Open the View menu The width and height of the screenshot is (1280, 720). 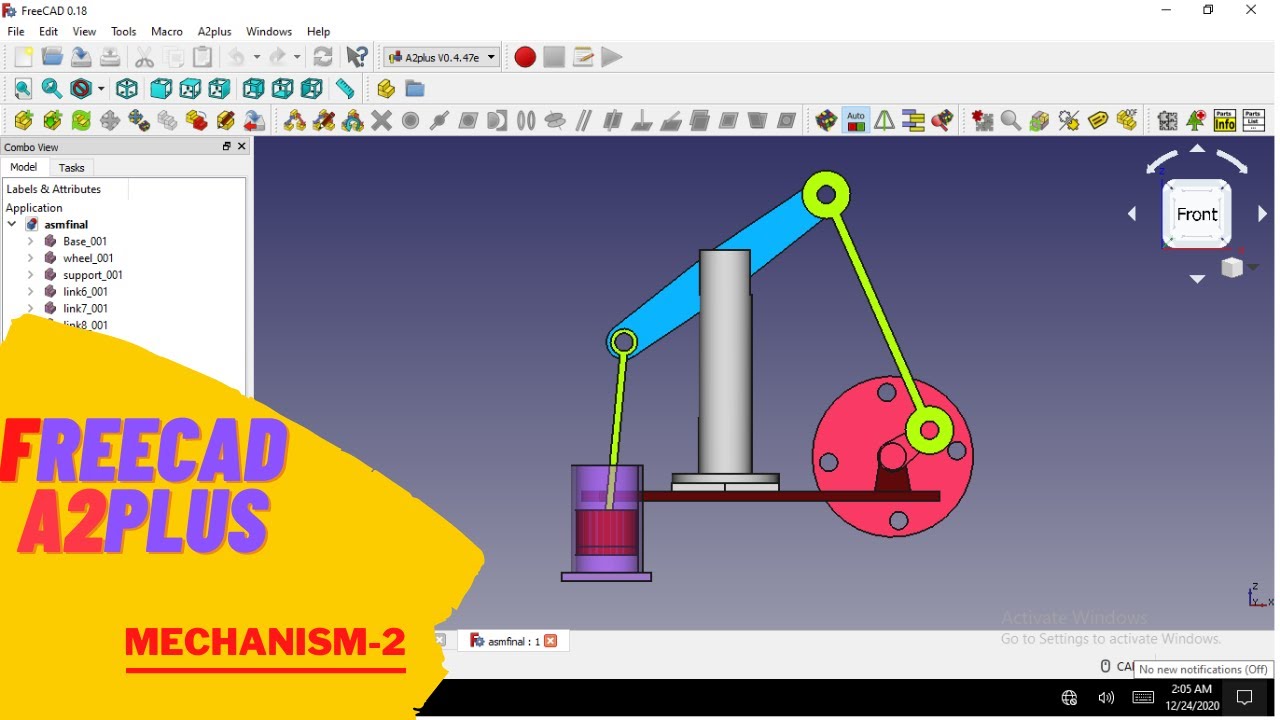[x=84, y=32]
